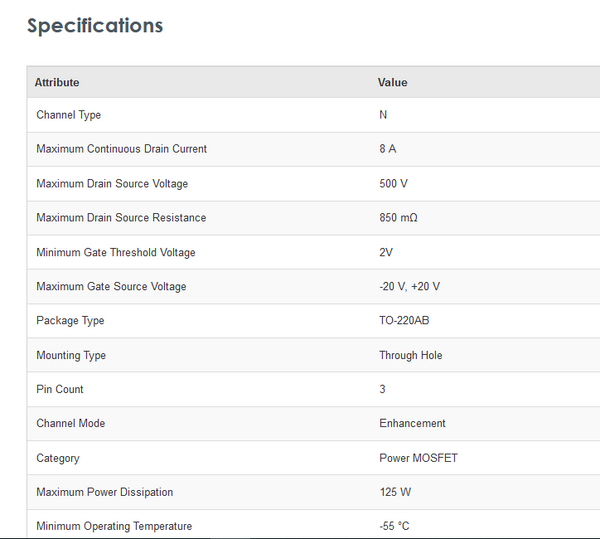Click the Power MOSFET value
The width and height of the screenshot is (600, 539).
[x=418, y=458]
